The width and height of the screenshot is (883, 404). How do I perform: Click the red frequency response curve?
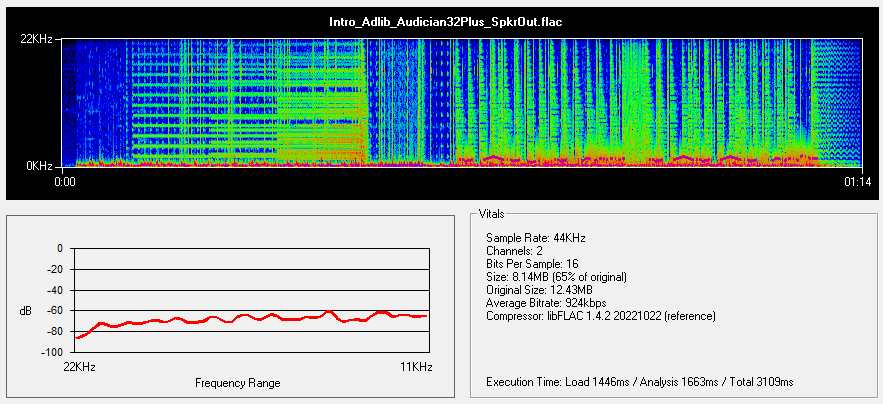tap(250, 318)
